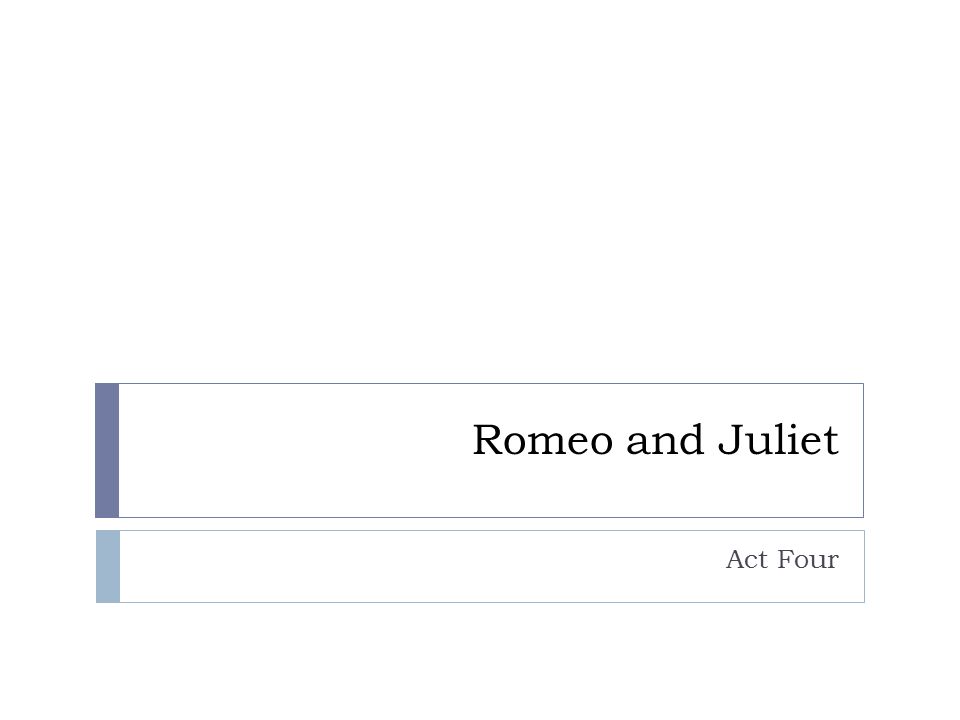
Task: Click the capital "F" in Four
Action: tap(786, 559)
